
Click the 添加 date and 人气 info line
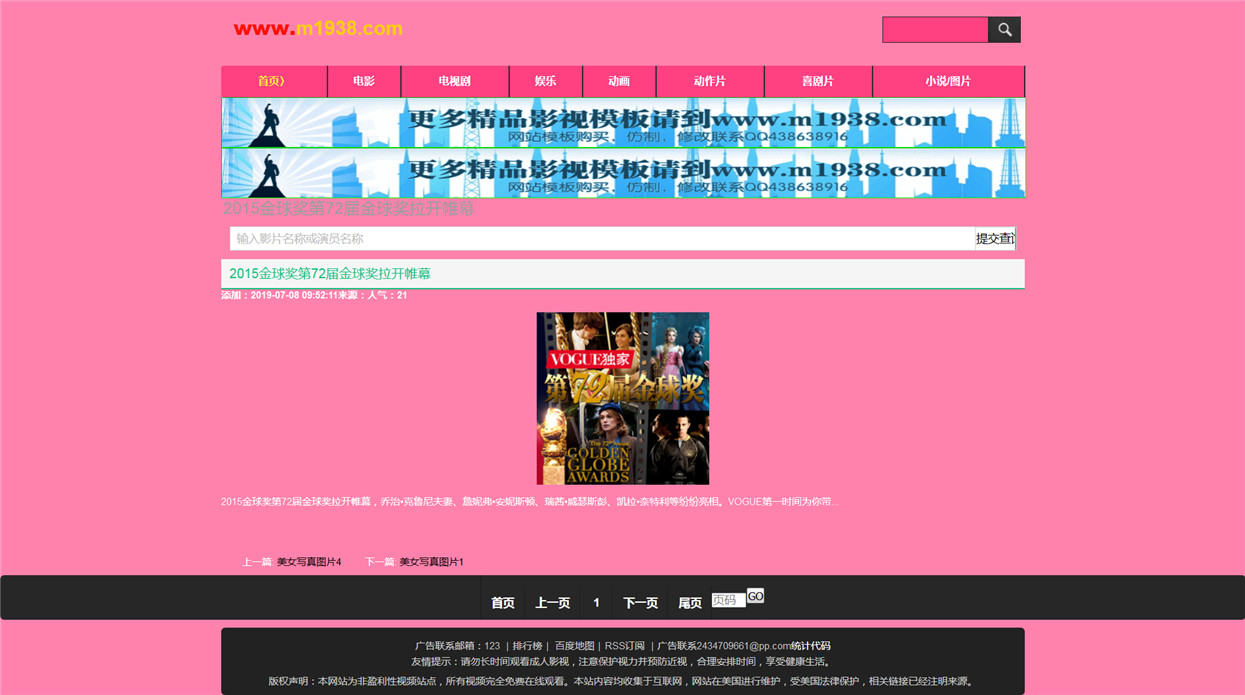coord(314,295)
